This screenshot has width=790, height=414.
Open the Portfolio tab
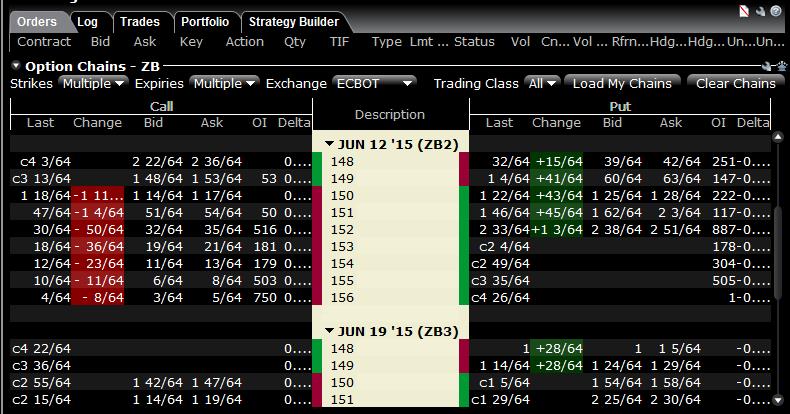click(x=205, y=21)
